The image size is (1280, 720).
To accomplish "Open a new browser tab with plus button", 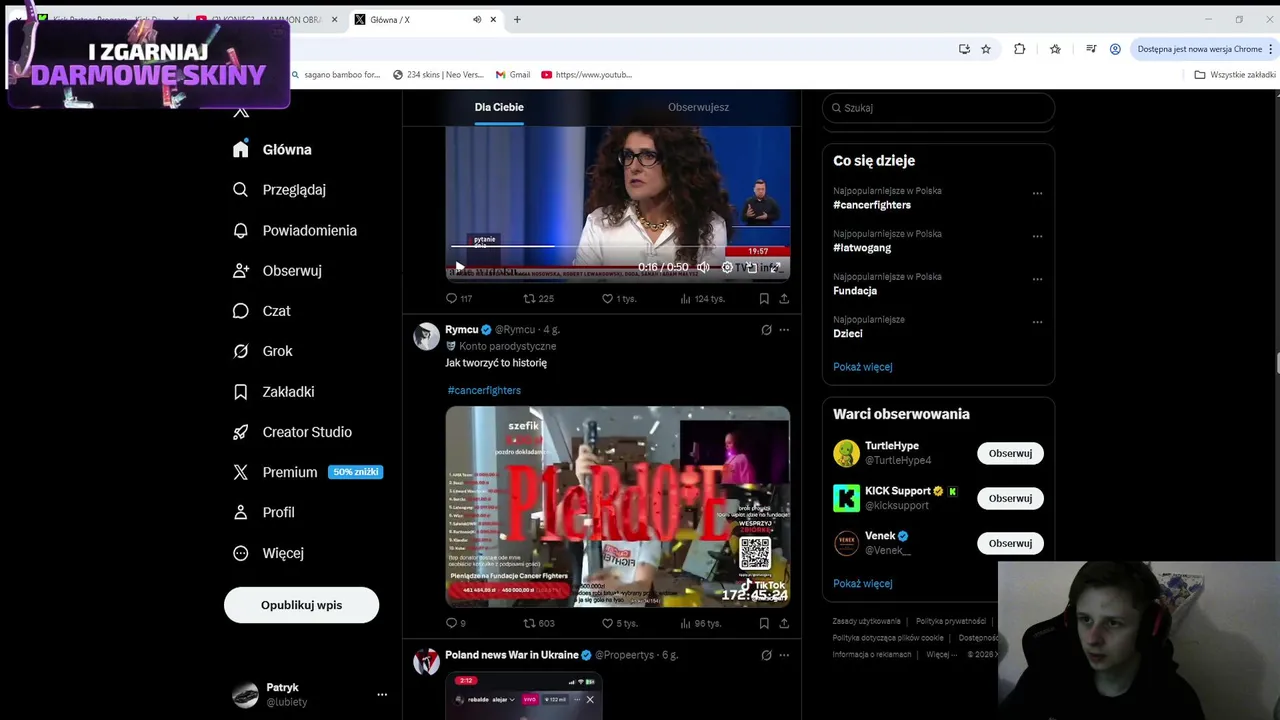I will 517,20.
